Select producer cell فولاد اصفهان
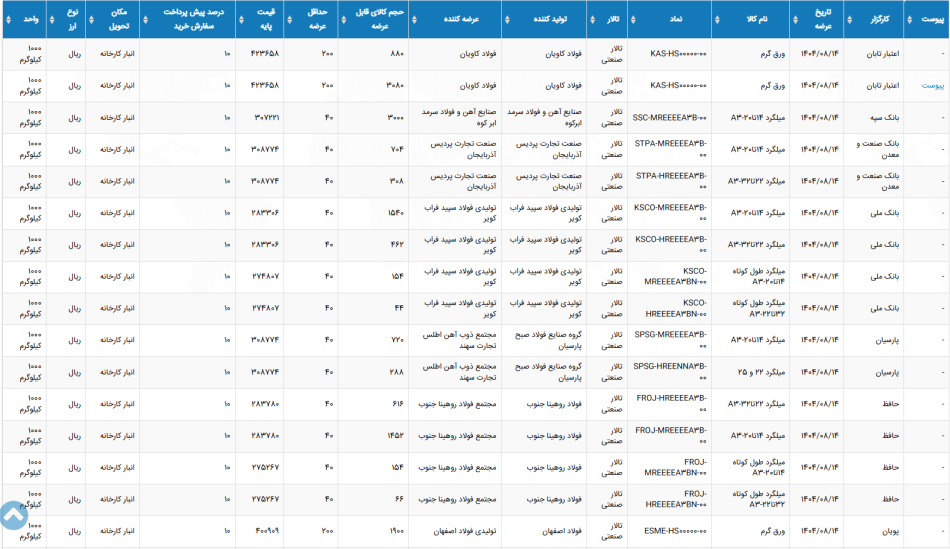Viewport: 950px width, 549px height. [562, 531]
